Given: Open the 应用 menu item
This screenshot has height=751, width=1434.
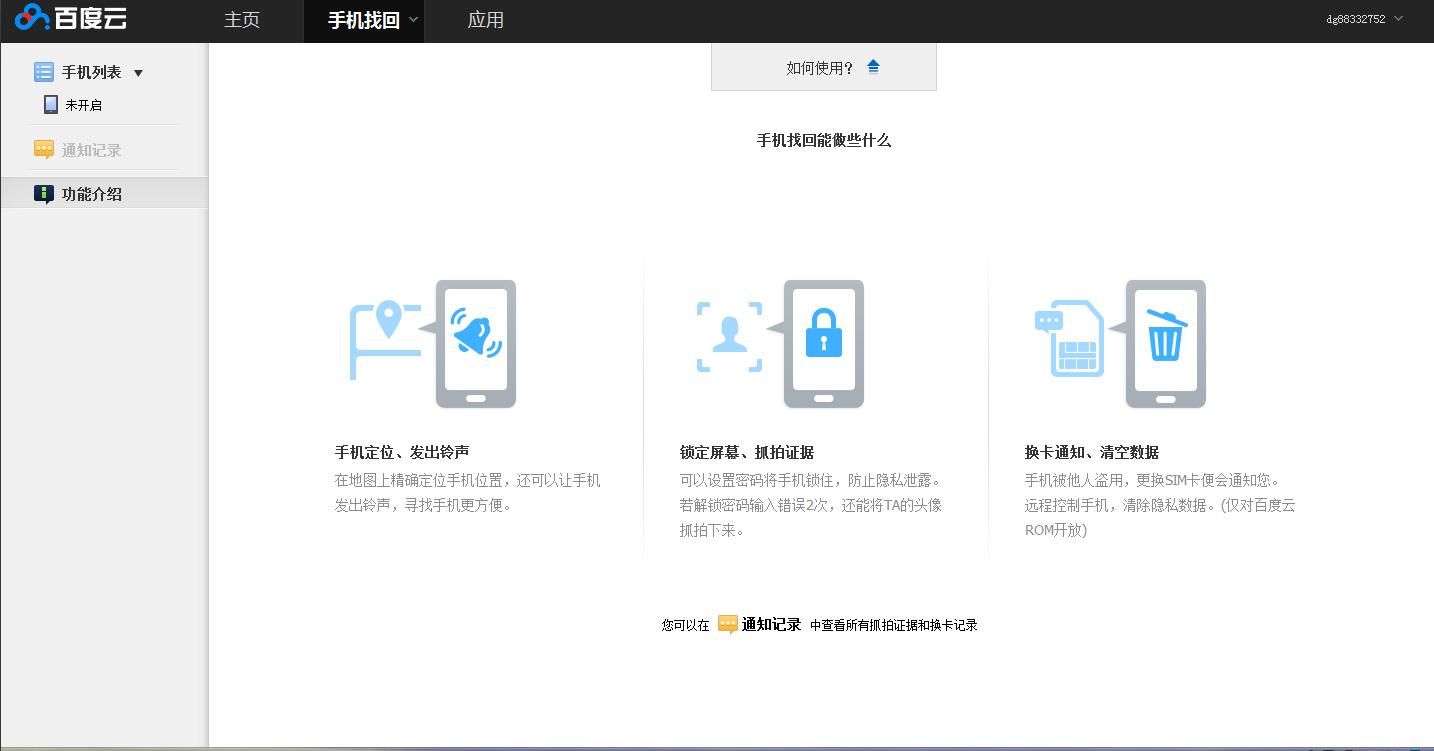Looking at the screenshot, I should point(486,20).
